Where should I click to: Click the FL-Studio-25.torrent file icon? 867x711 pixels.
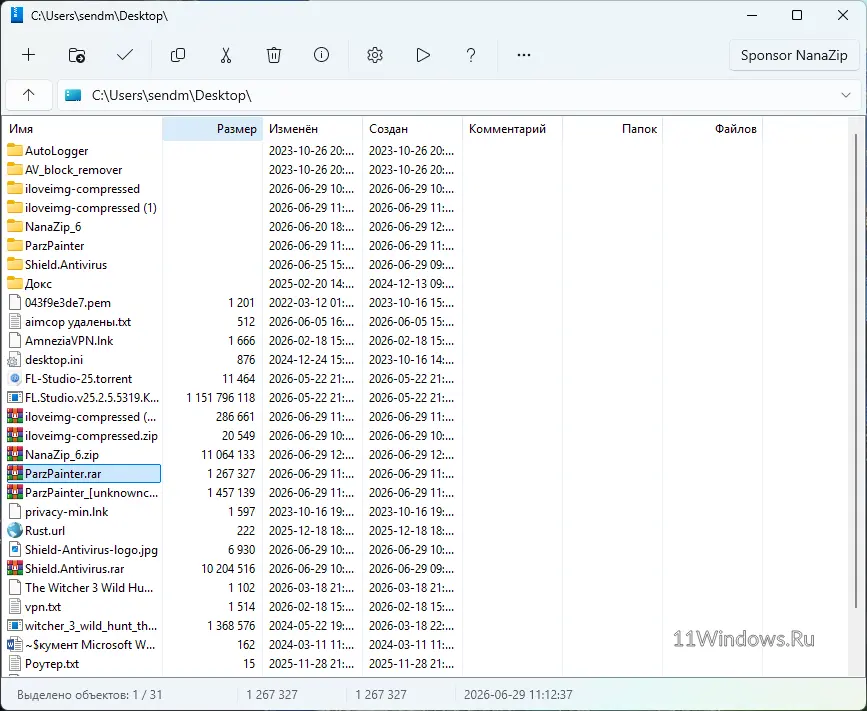click(x=14, y=379)
